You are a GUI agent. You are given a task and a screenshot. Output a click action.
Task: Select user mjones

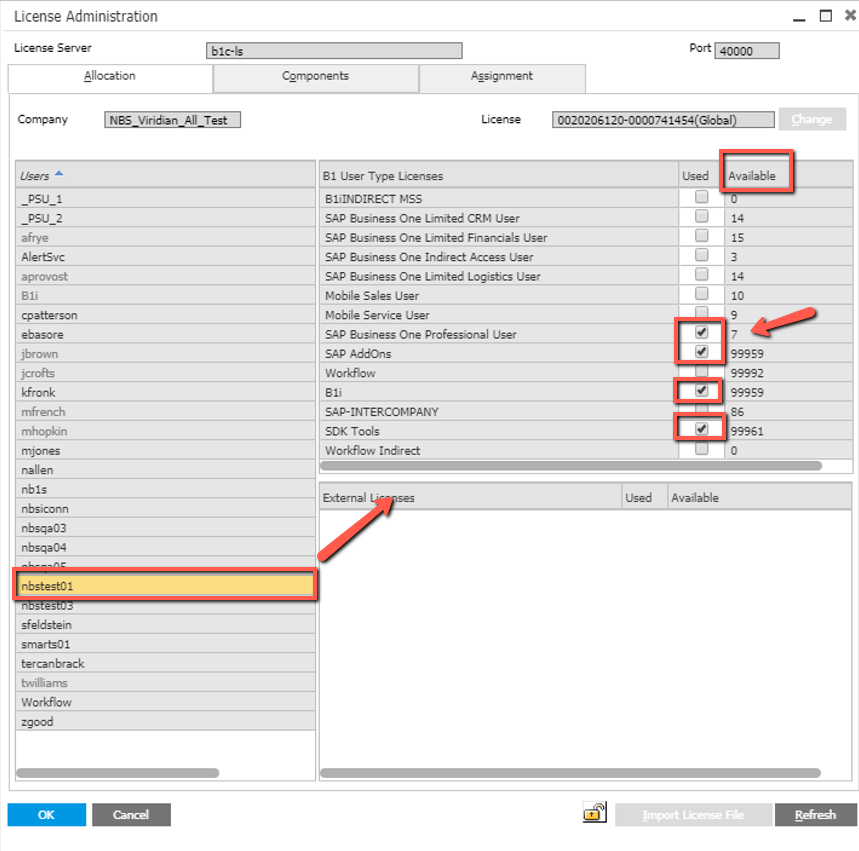(165, 450)
